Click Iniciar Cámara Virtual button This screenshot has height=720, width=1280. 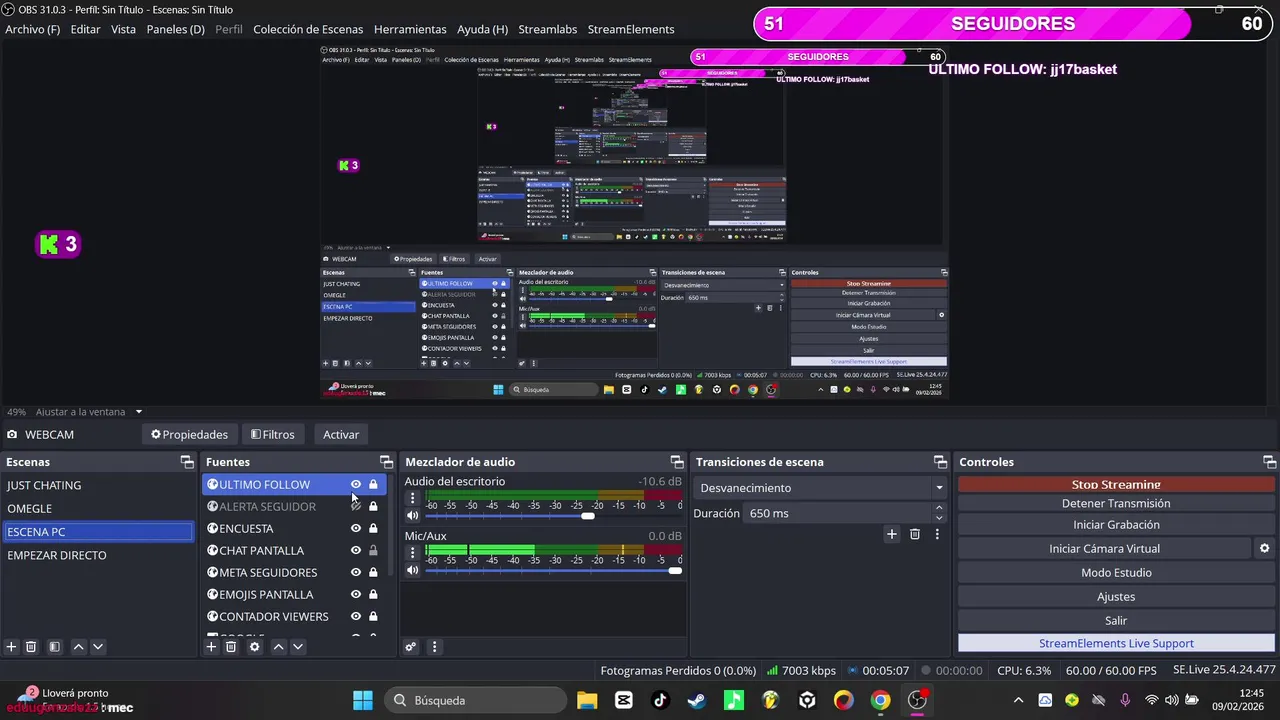coord(1104,548)
